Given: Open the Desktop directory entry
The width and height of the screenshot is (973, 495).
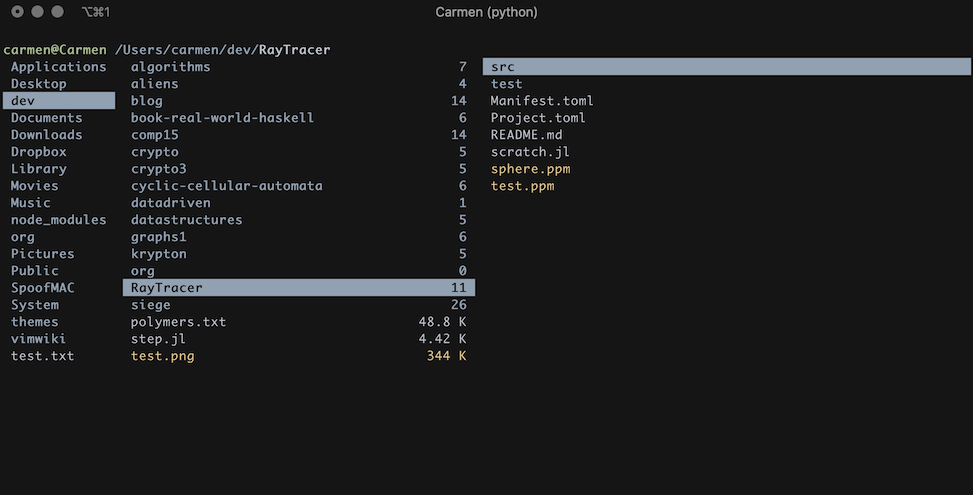Looking at the screenshot, I should tap(38, 84).
